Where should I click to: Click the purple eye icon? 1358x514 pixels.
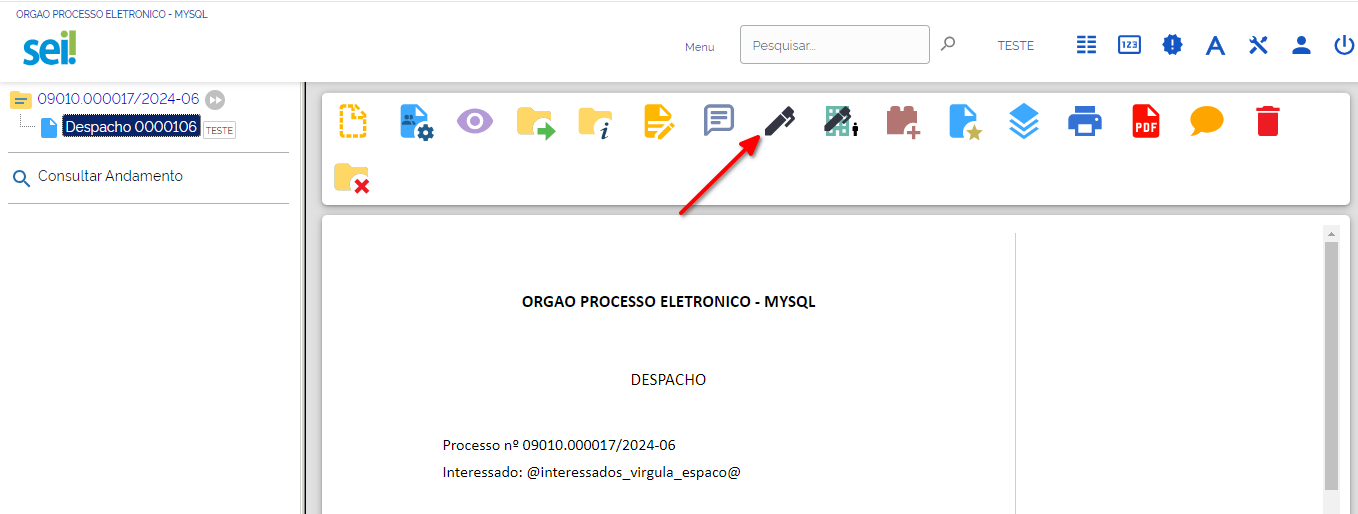tap(475, 121)
